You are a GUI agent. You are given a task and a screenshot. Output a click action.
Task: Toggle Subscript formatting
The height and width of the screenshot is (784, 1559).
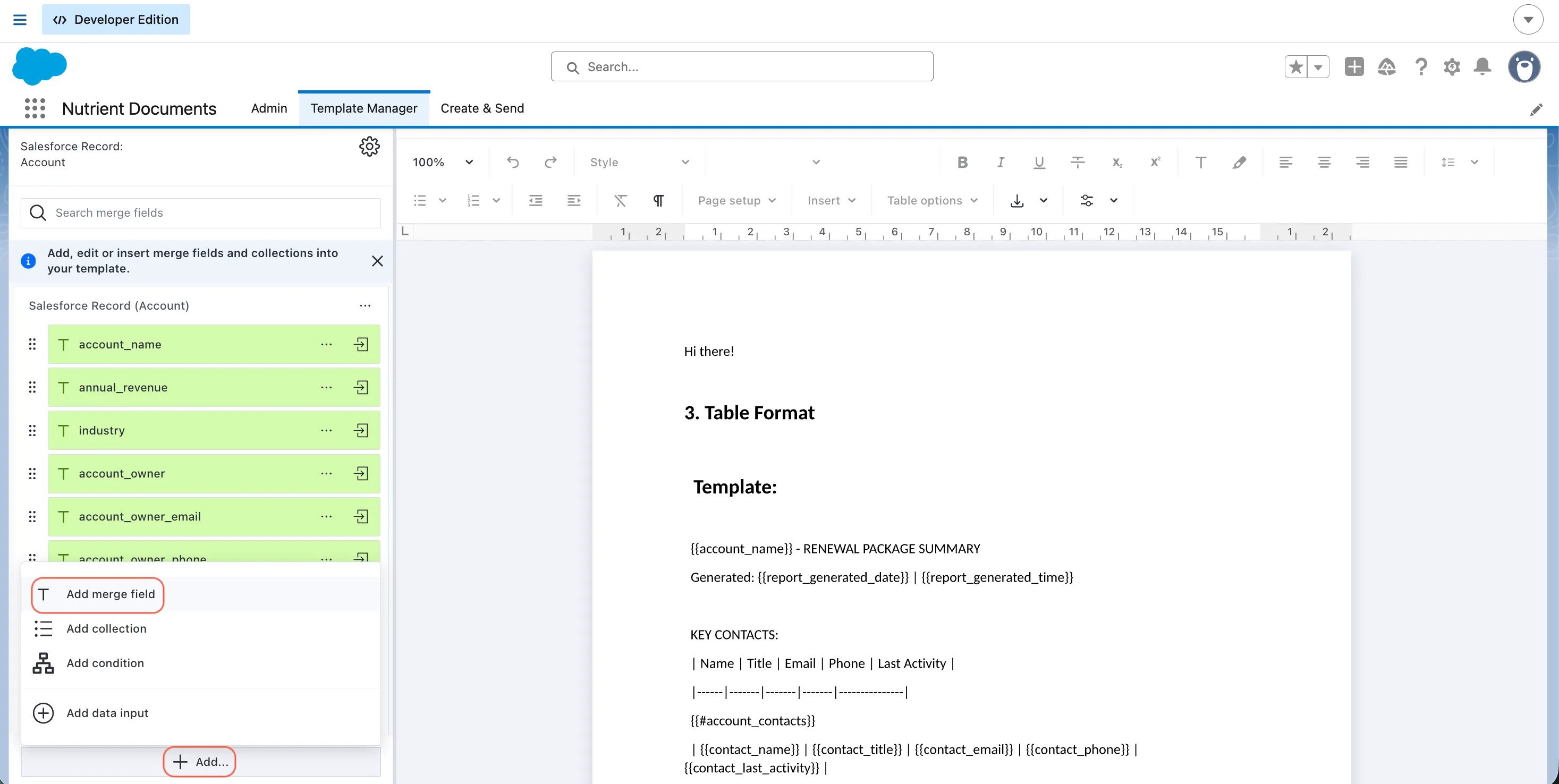(x=1116, y=162)
